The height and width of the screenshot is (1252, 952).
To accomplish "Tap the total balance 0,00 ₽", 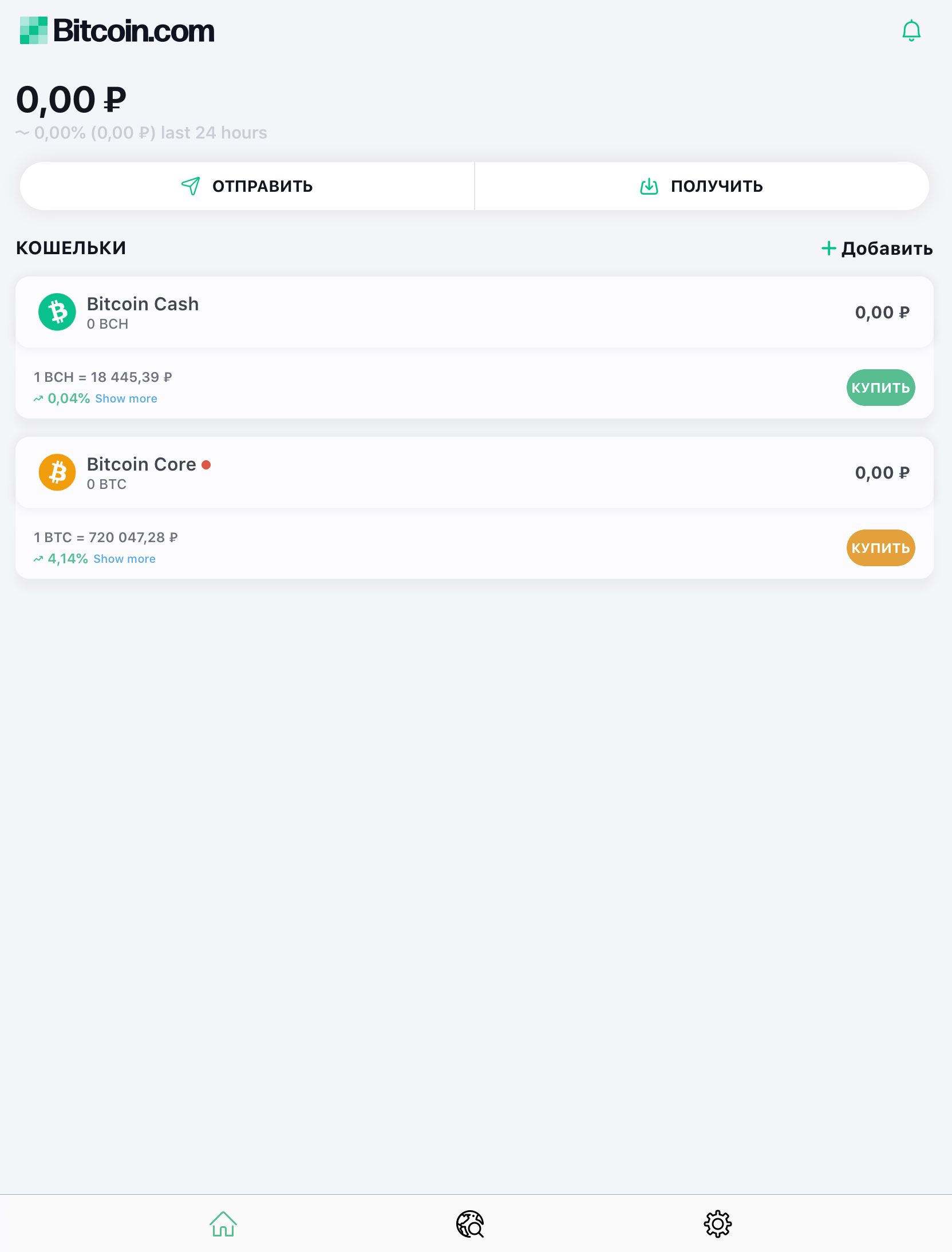I will coord(71,100).
